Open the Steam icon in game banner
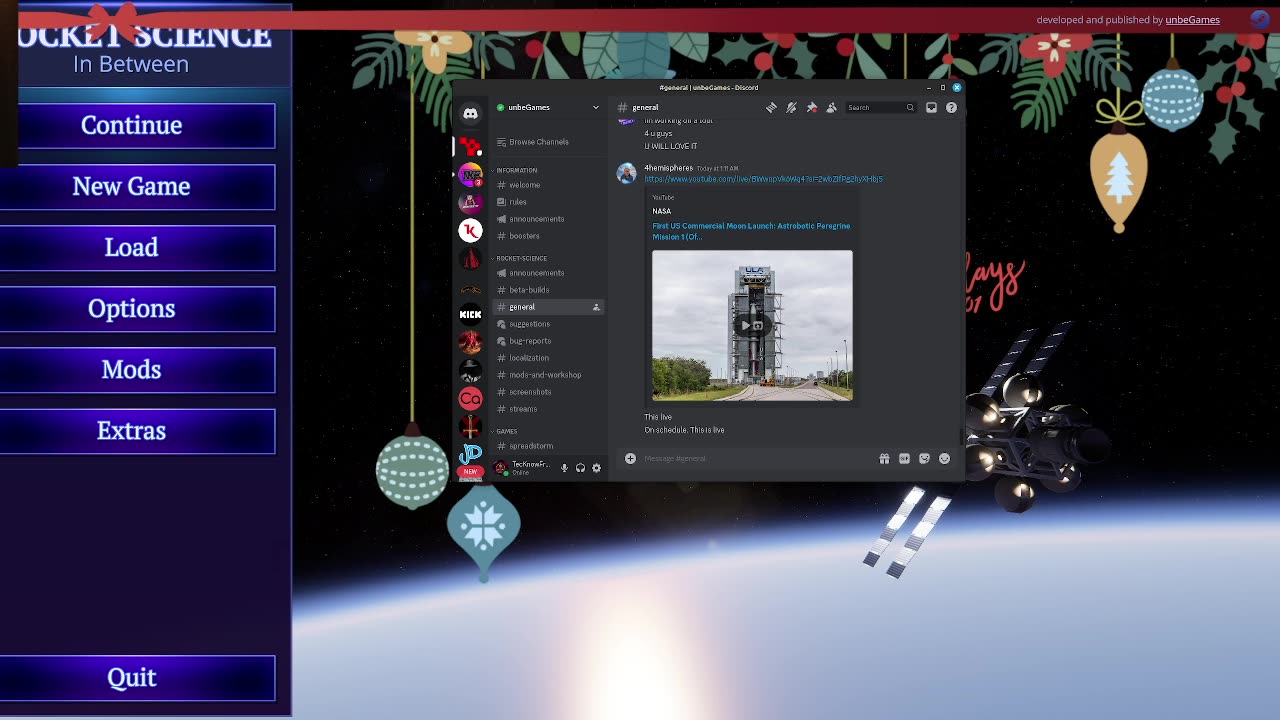This screenshot has height=720, width=1280. pos(1260,19)
